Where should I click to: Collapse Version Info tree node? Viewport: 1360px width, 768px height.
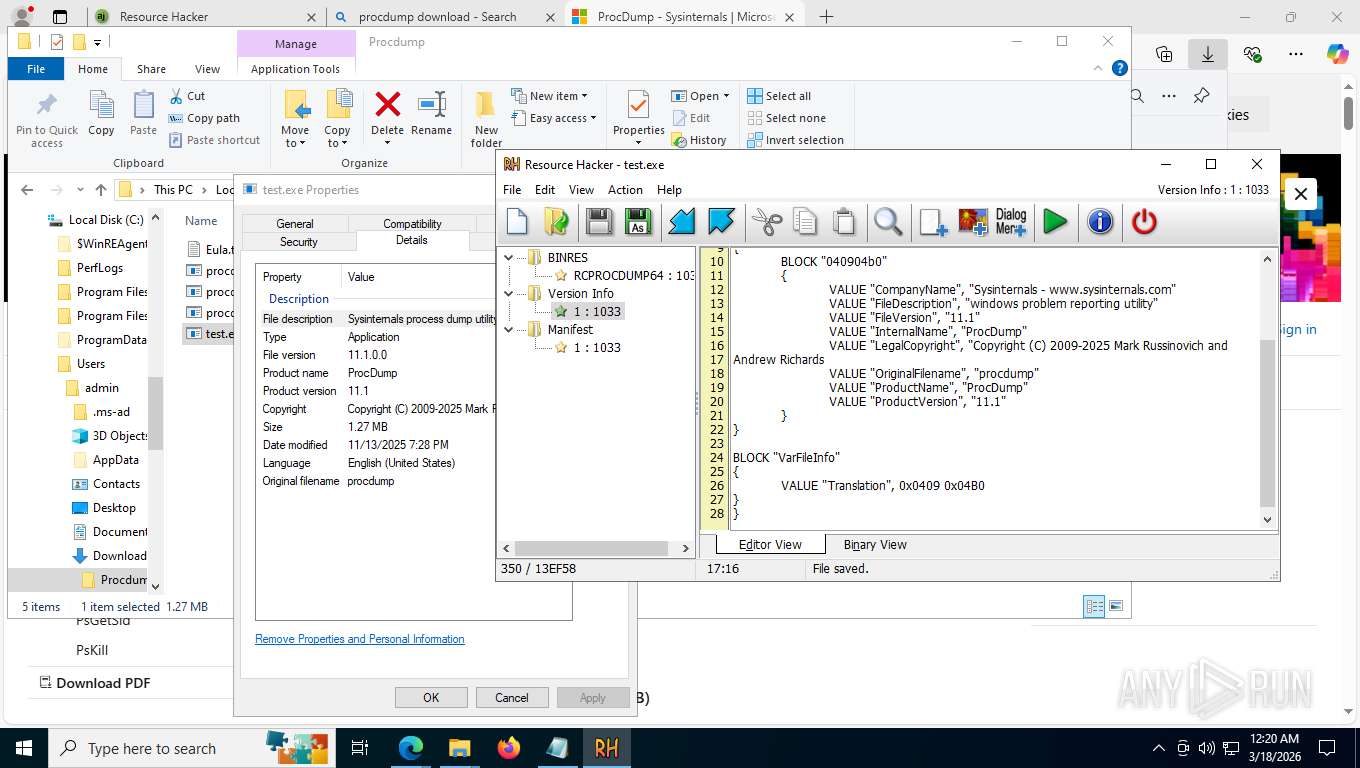(x=509, y=293)
